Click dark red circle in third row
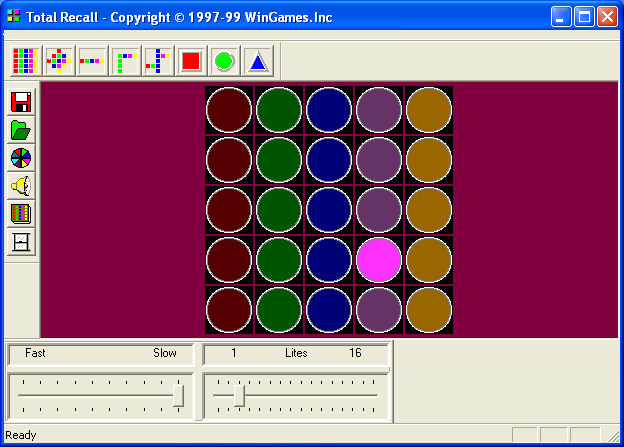624x447 pixels. (229, 210)
